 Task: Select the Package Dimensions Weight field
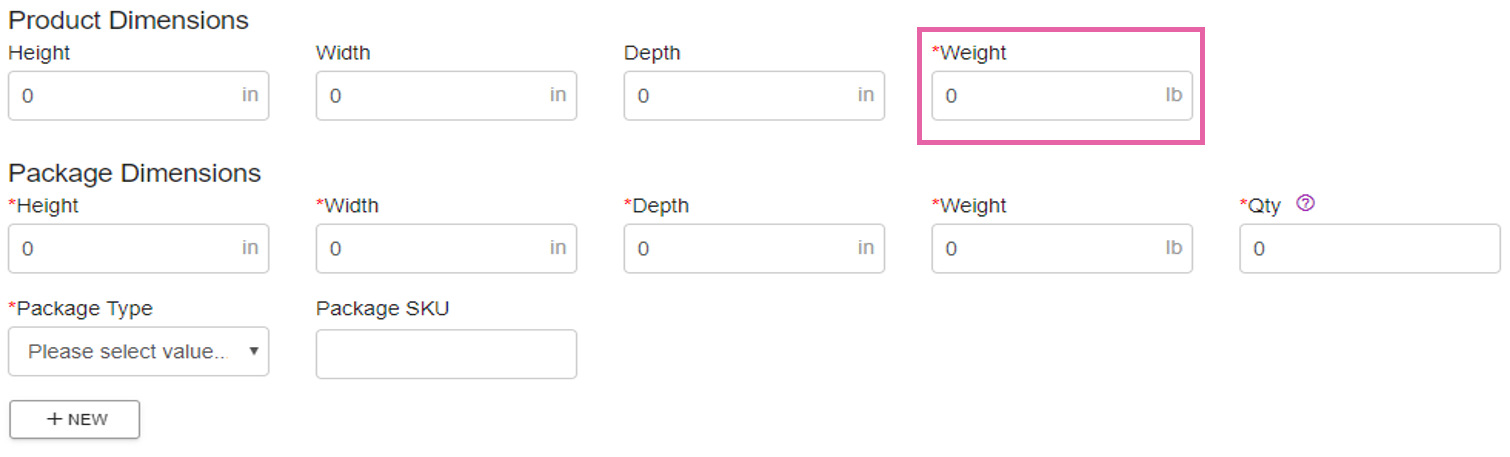1062,248
